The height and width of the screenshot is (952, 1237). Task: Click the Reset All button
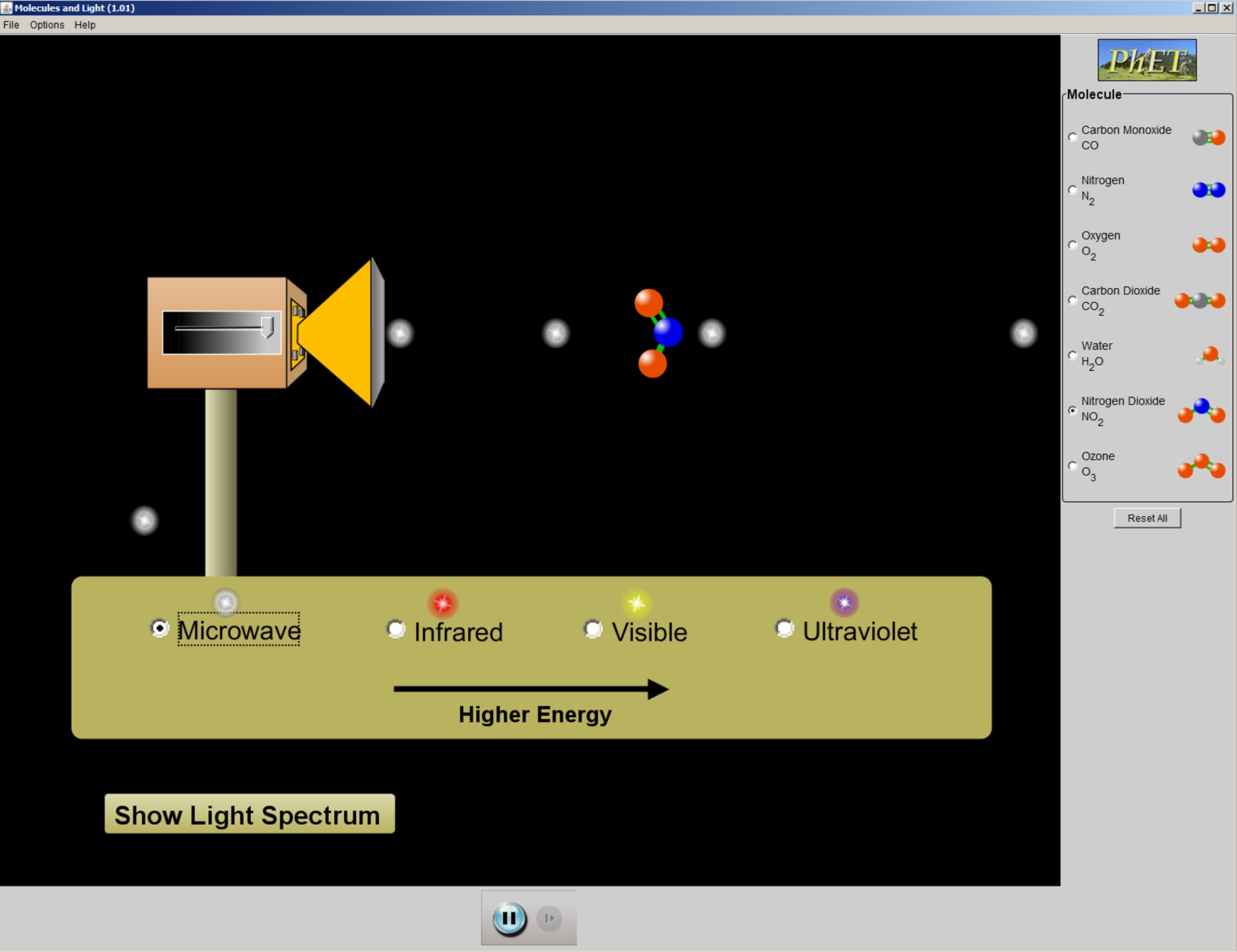pos(1147,518)
